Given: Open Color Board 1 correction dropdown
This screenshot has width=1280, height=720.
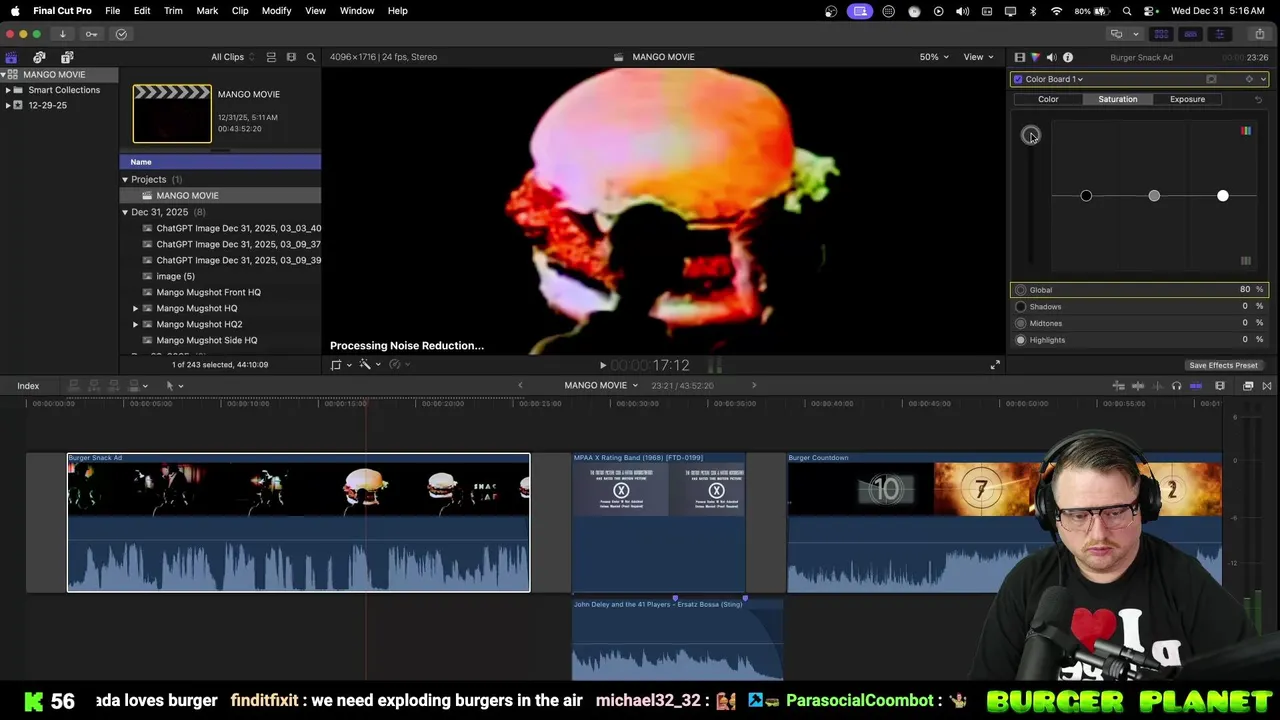Looking at the screenshot, I should [1054, 79].
